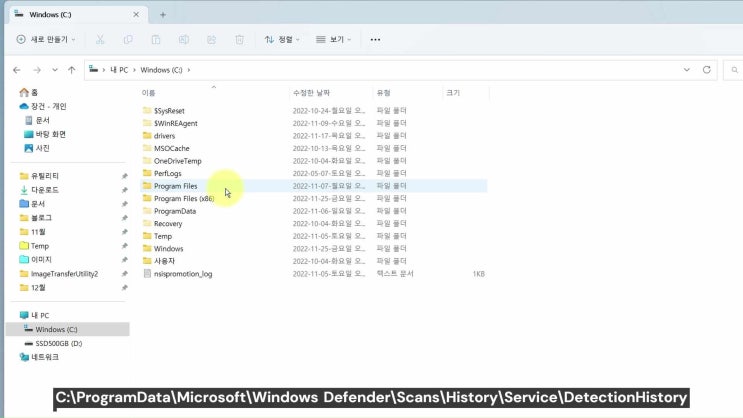This screenshot has height=418, width=743.
Task: Click the Delete trash icon
Action: click(x=239, y=40)
